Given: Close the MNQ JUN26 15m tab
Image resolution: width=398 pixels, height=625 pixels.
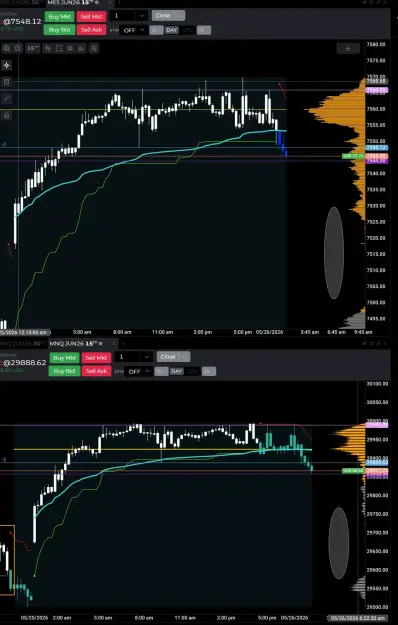Looking at the screenshot, I should point(114,344).
